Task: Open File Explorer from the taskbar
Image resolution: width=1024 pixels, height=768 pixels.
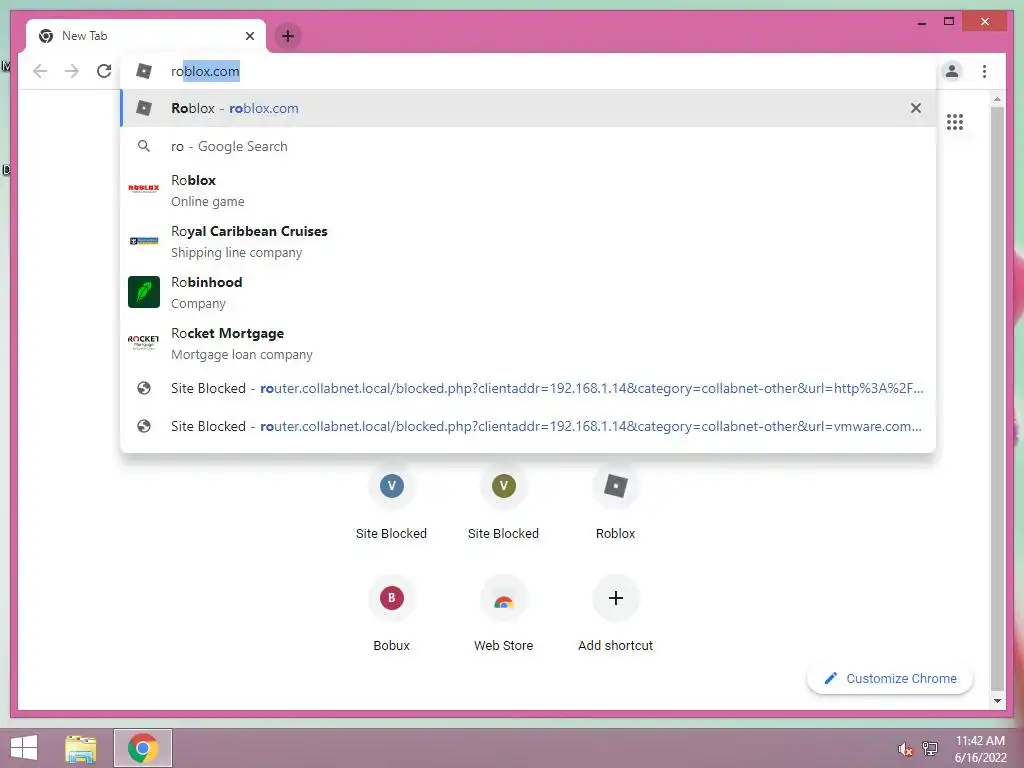Action: click(x=81, y=748)
